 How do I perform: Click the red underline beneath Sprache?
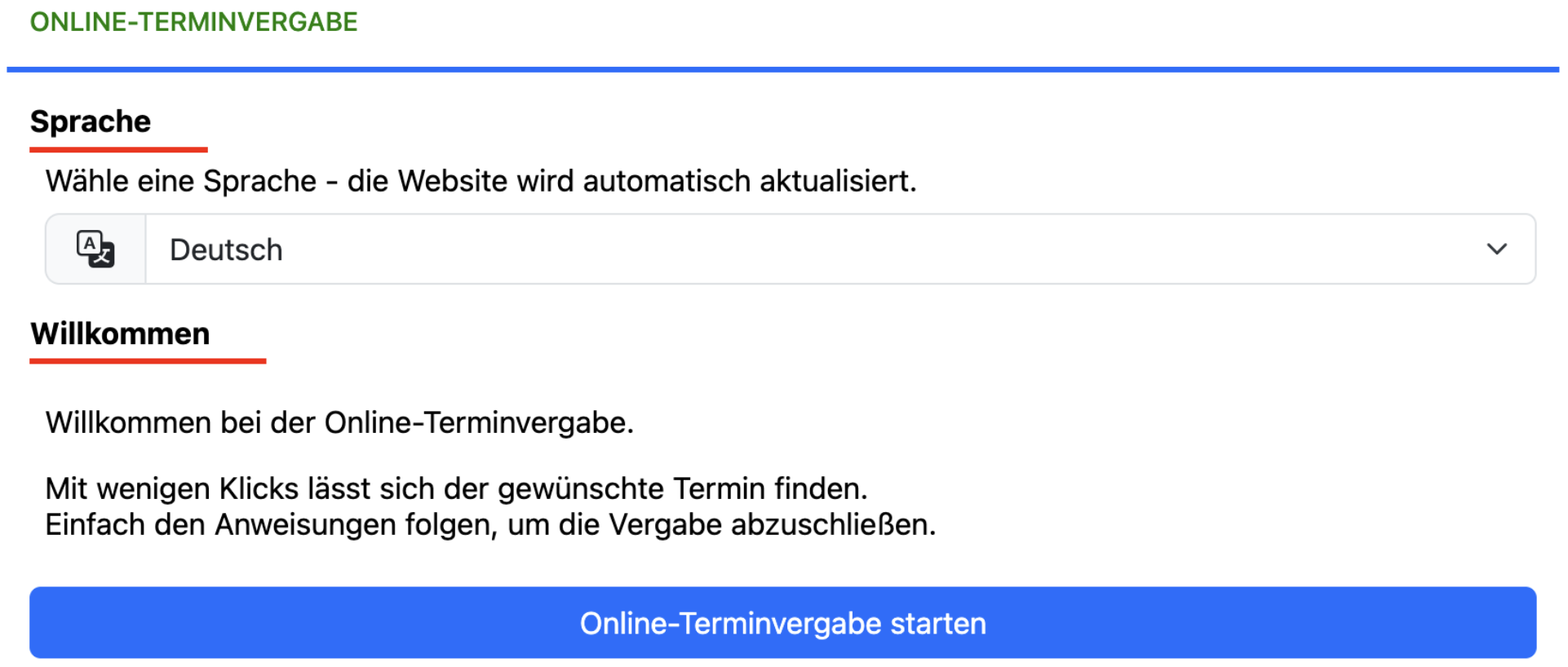pyautogui.click(x=118, y=150)
